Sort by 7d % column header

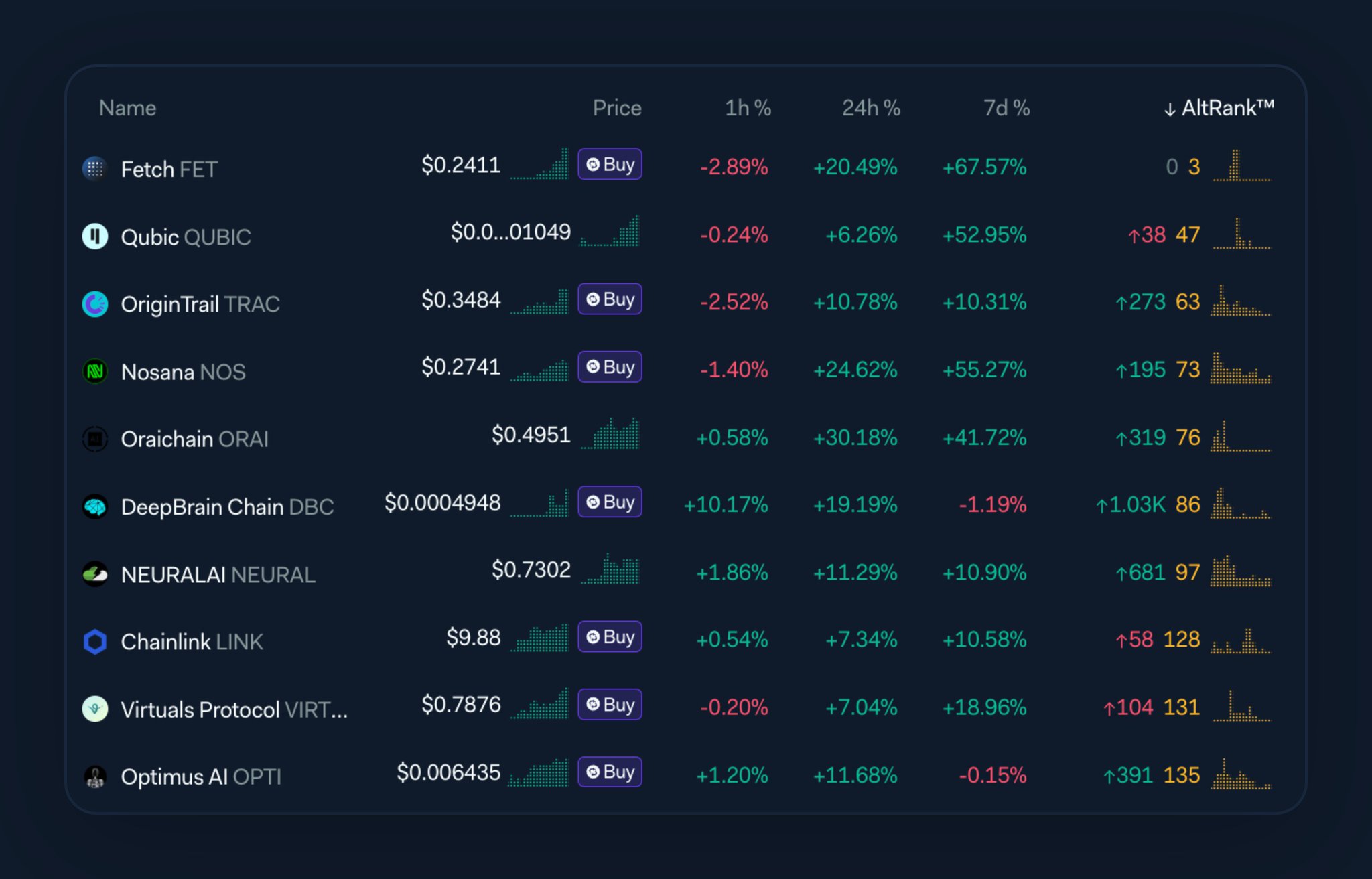point(1006,108)
